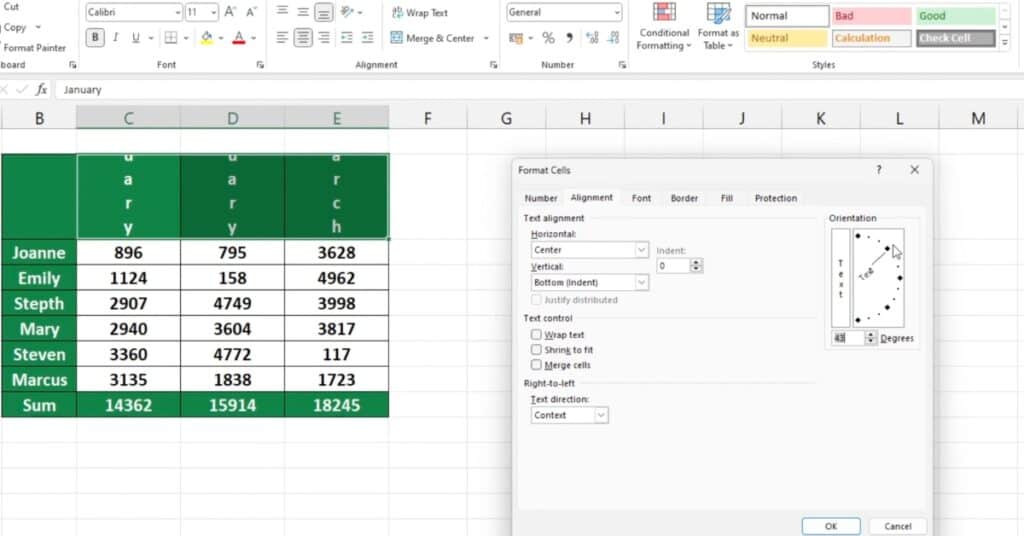Check the Merge cells checkbox
Viewport: 1024px width, 536px height.
click(536, 365)
